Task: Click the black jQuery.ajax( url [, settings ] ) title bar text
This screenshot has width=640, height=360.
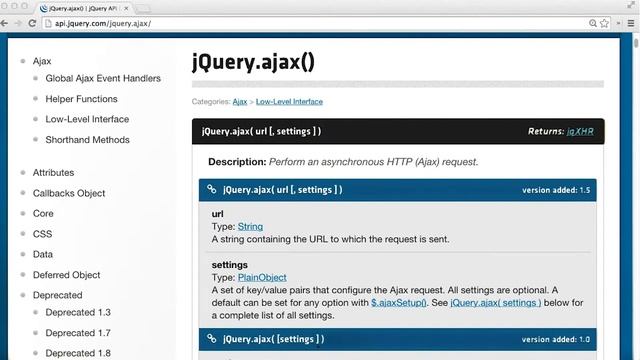Action: point(261,131)
